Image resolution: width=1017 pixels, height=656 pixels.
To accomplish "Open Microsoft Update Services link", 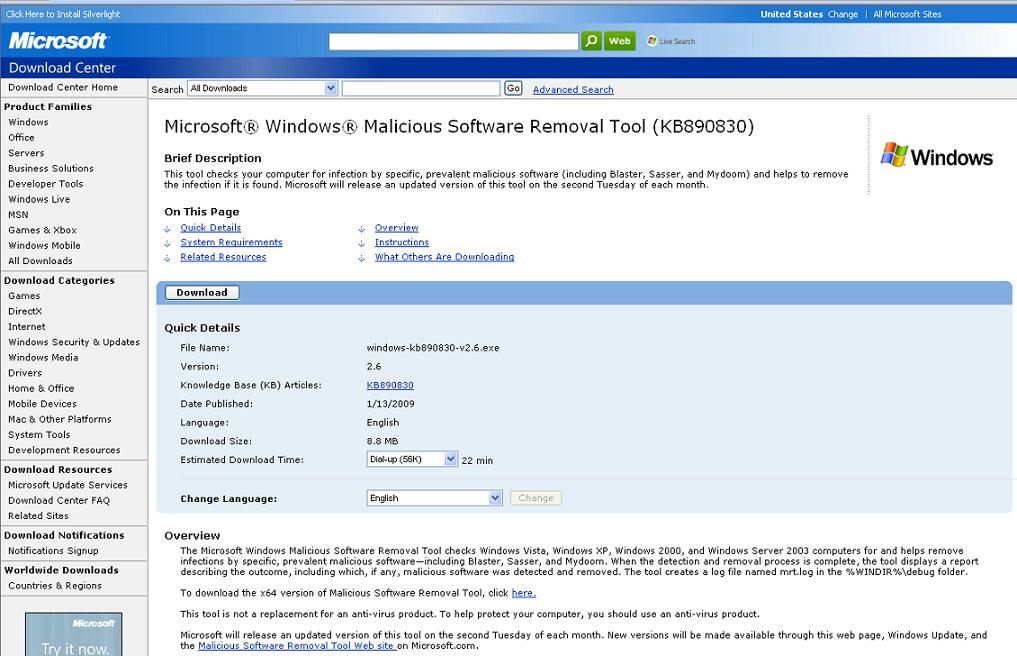I will click(x=67, y=485).
